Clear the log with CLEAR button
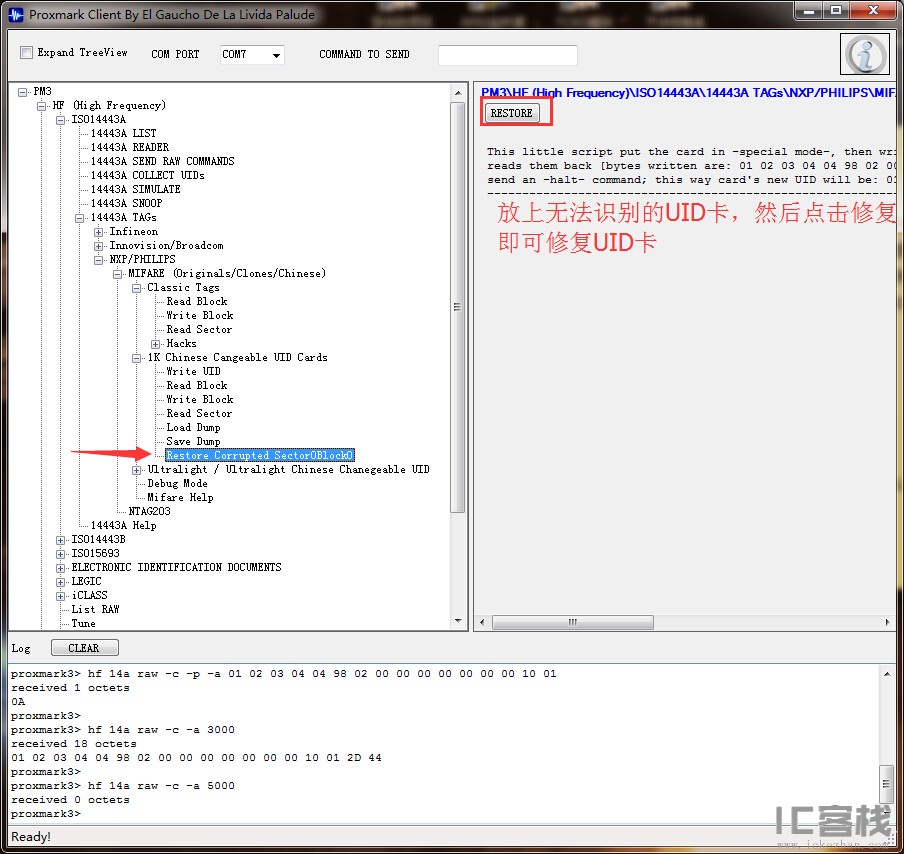 pos(85,648)
